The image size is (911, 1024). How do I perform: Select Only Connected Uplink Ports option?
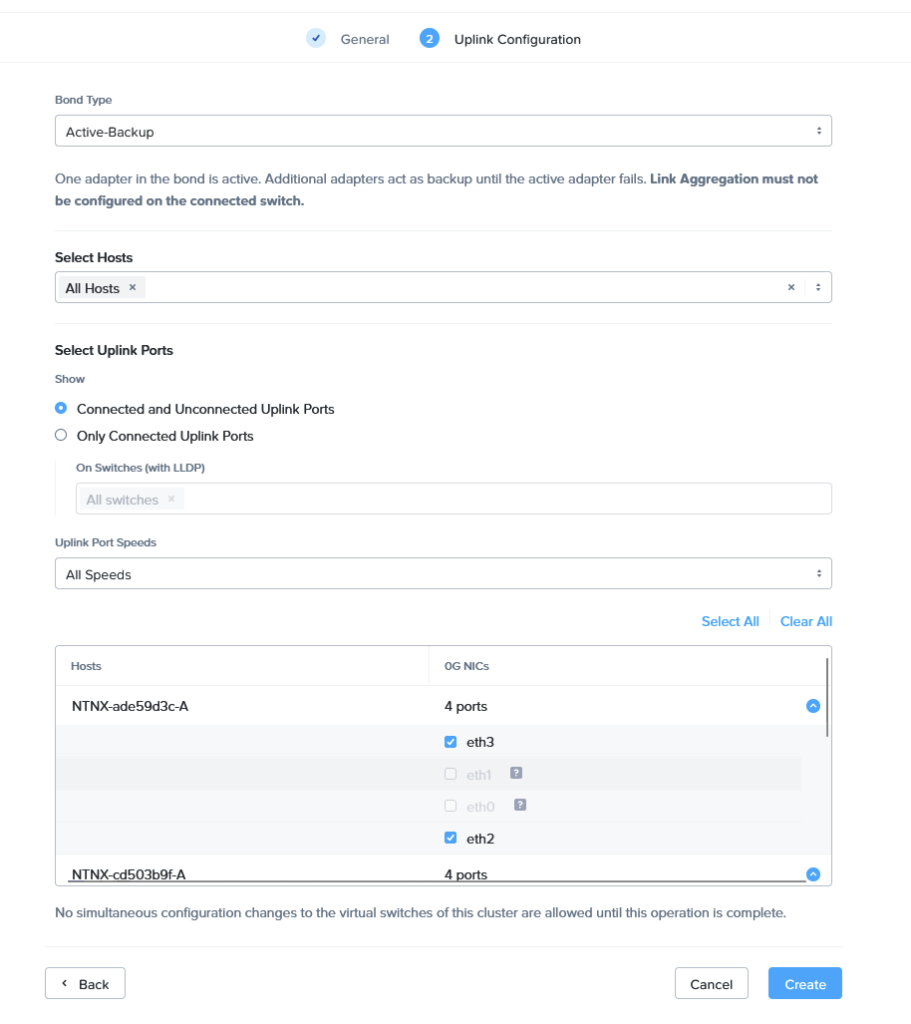pyautogui.click(x=61, y=436)
